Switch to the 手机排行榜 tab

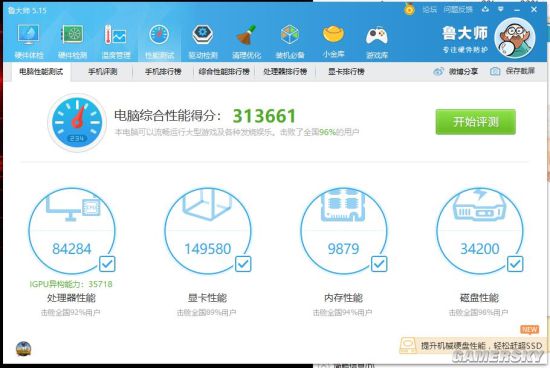163,72
